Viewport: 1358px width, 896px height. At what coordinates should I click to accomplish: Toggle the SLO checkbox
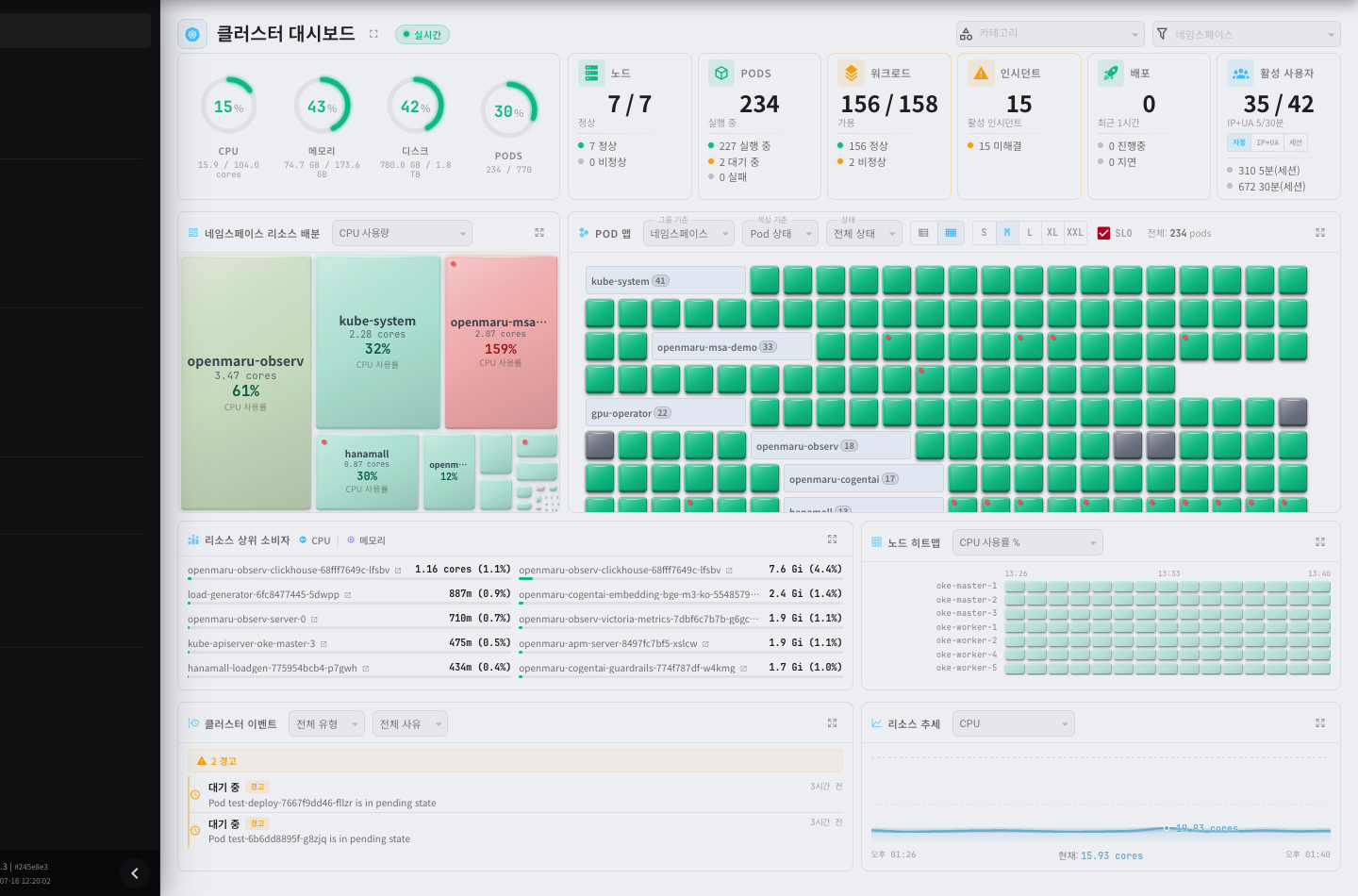pos(1103,233)
